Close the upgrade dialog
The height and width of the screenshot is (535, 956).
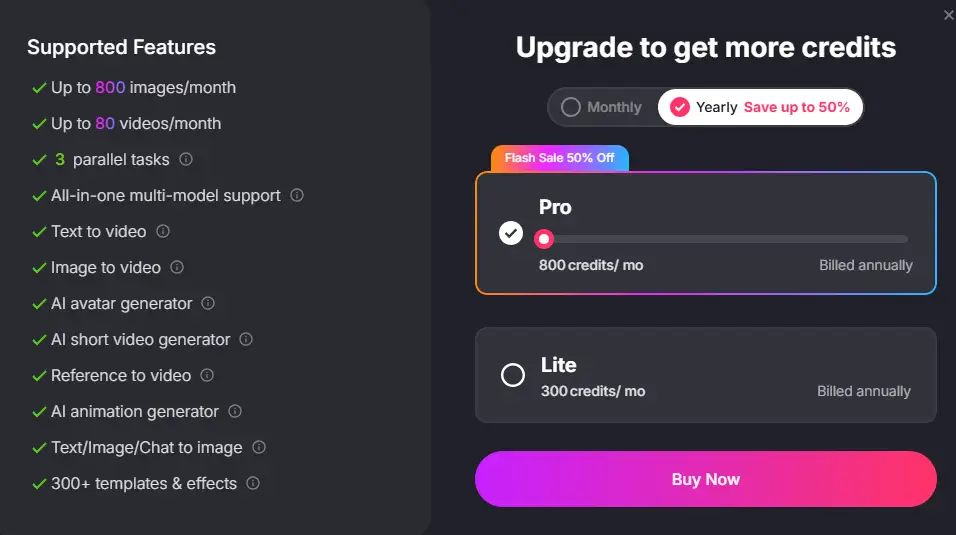[948, 14]
